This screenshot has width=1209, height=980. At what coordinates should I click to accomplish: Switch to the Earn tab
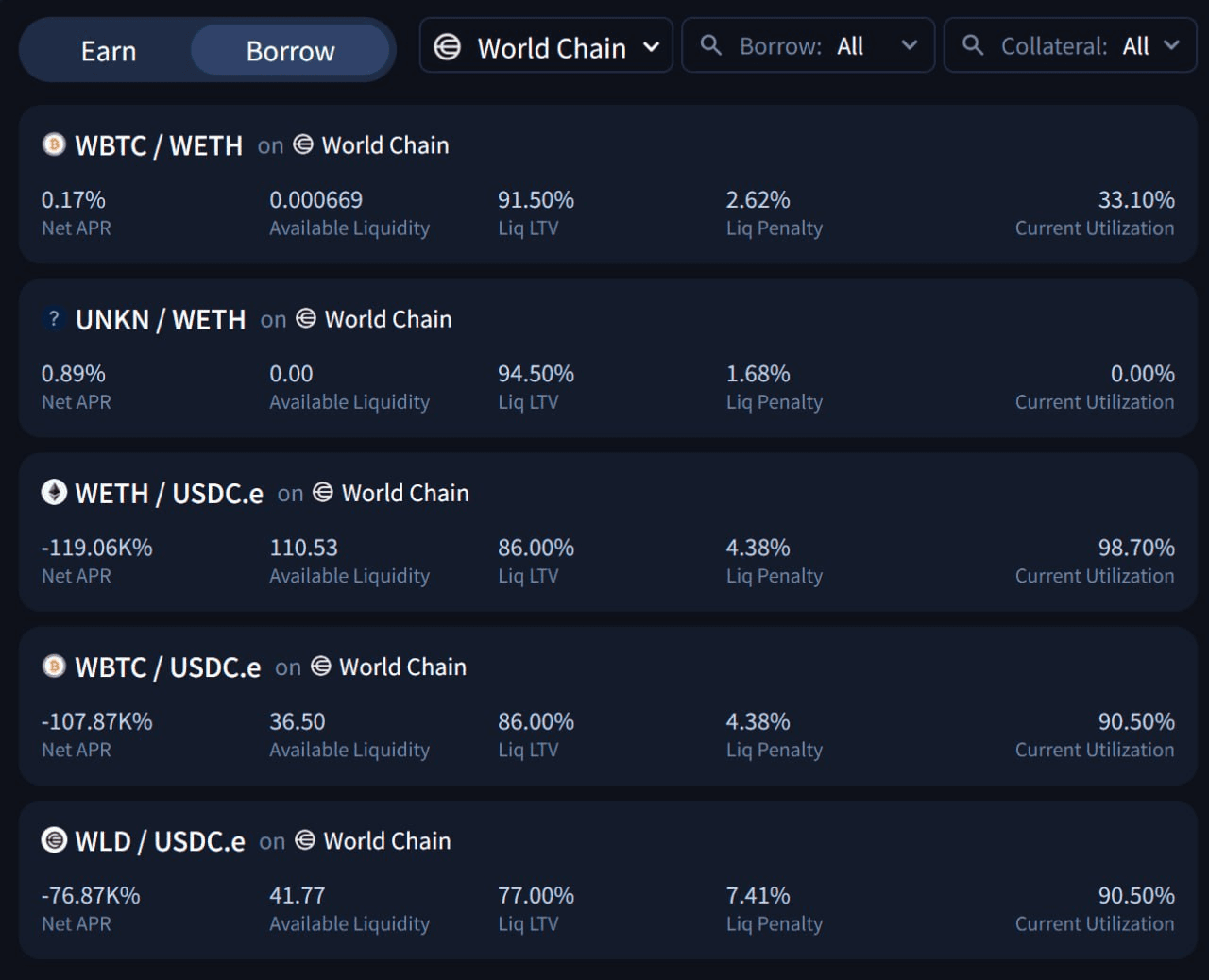tap(108, 51)
